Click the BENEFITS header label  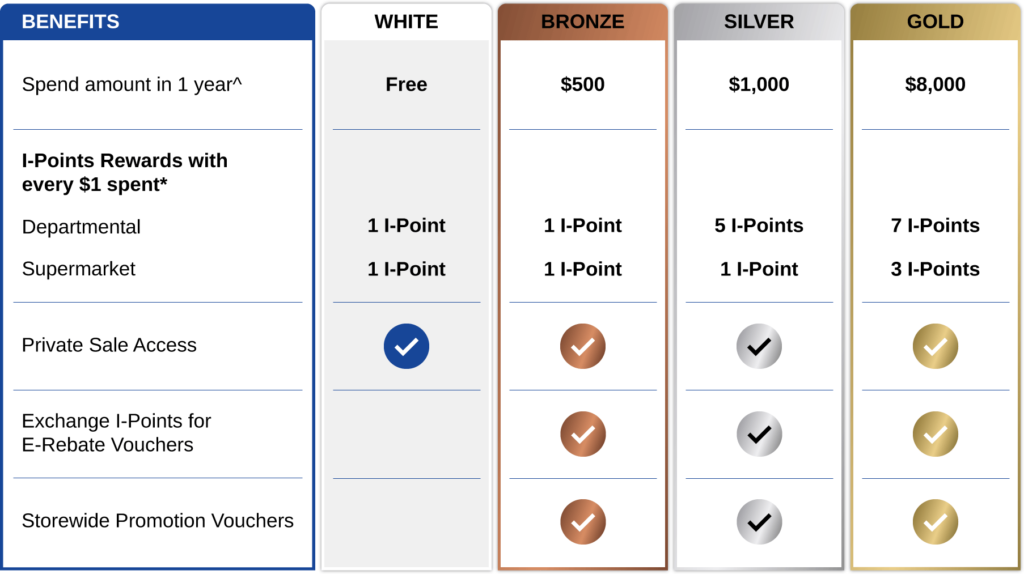(70, 22)
